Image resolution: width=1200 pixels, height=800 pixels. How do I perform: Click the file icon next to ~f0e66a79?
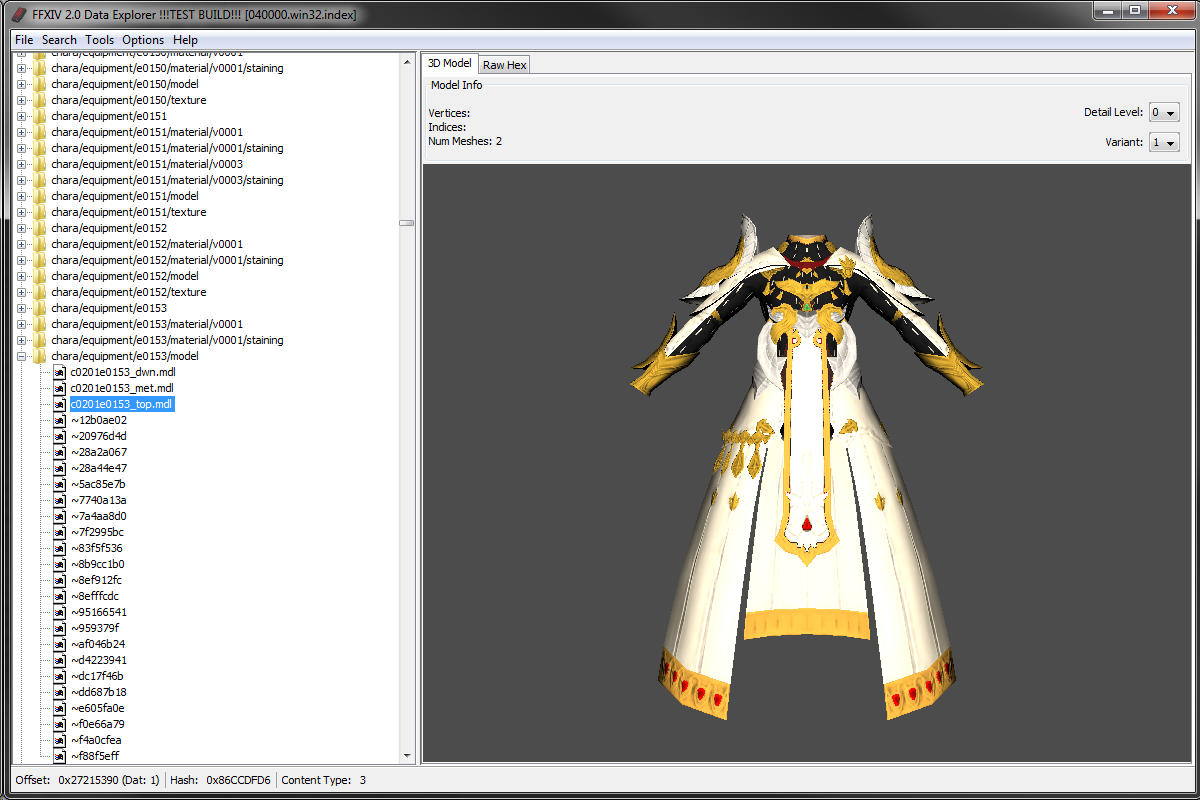(59, 724)
